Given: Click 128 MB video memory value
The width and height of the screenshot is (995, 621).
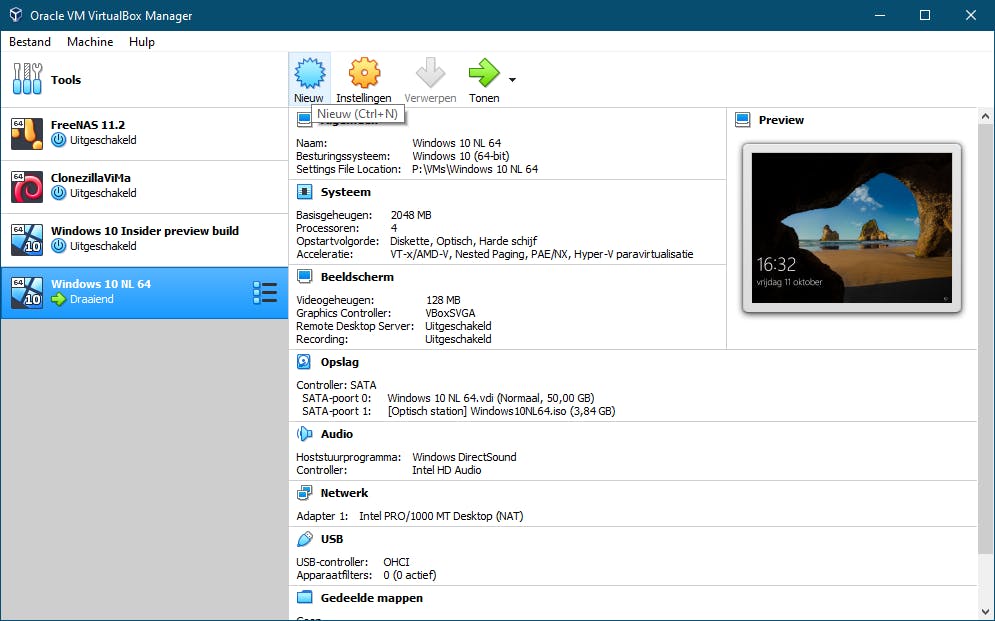Looking at the screenshot, I should point(443,300).
